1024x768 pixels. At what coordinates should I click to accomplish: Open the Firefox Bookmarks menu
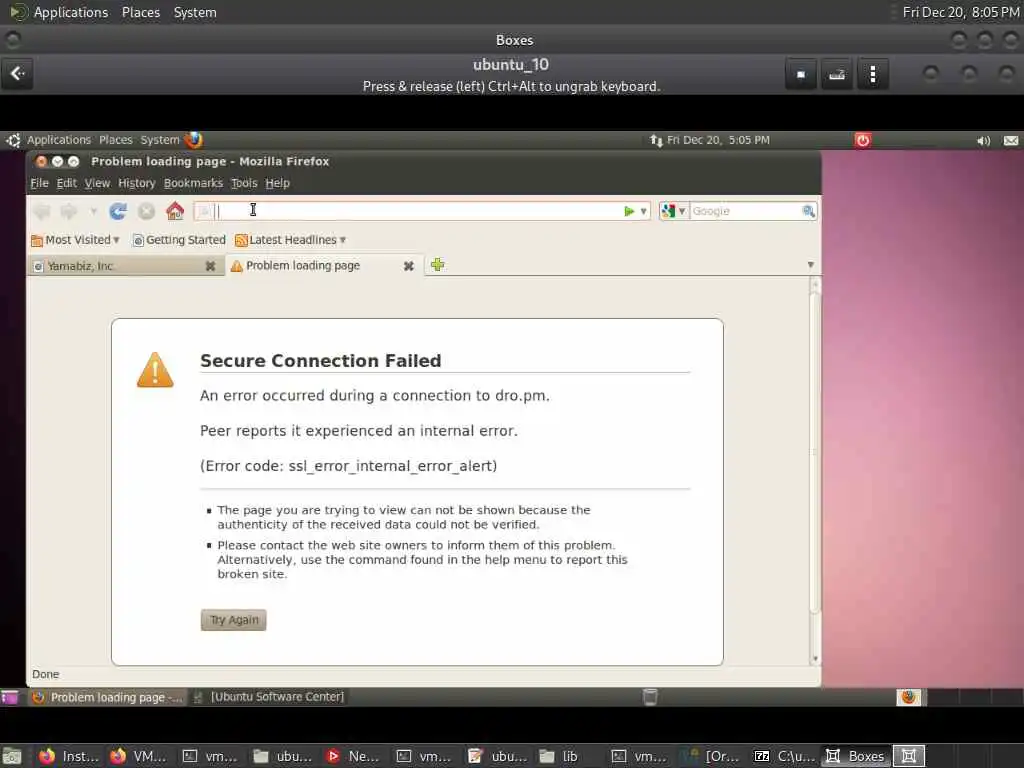pos(193,183)
